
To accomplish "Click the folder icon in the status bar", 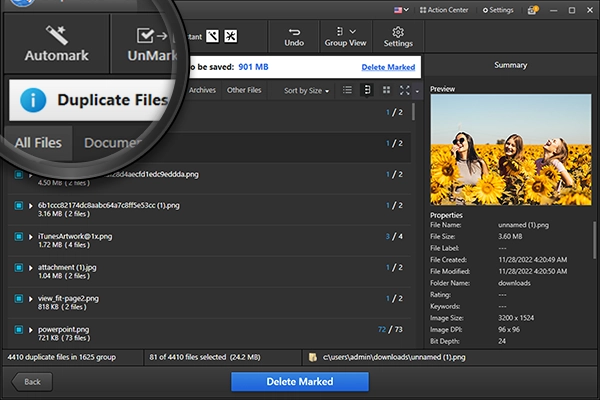I will [313, 357].
